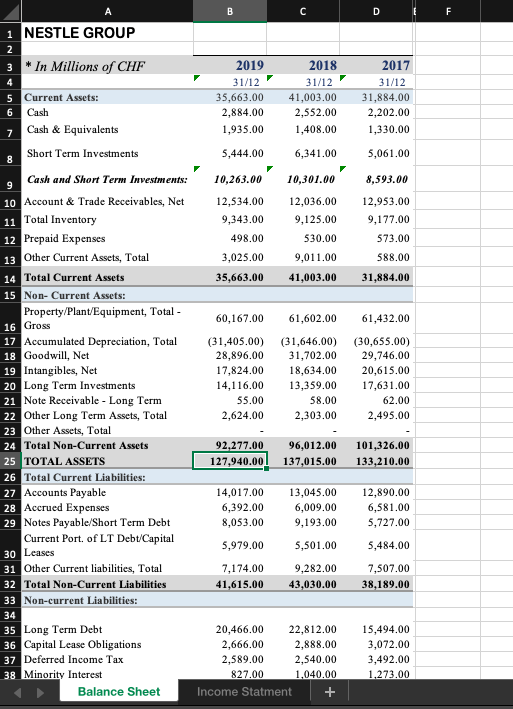
Task: Click the Current Assets: label
Action: [x=61, y=97]
